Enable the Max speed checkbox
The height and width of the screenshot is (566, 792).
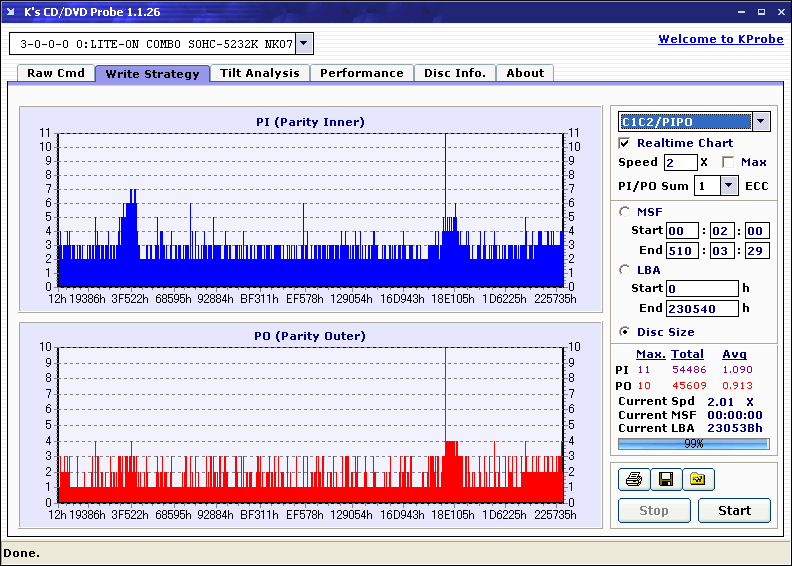(728, 162)
